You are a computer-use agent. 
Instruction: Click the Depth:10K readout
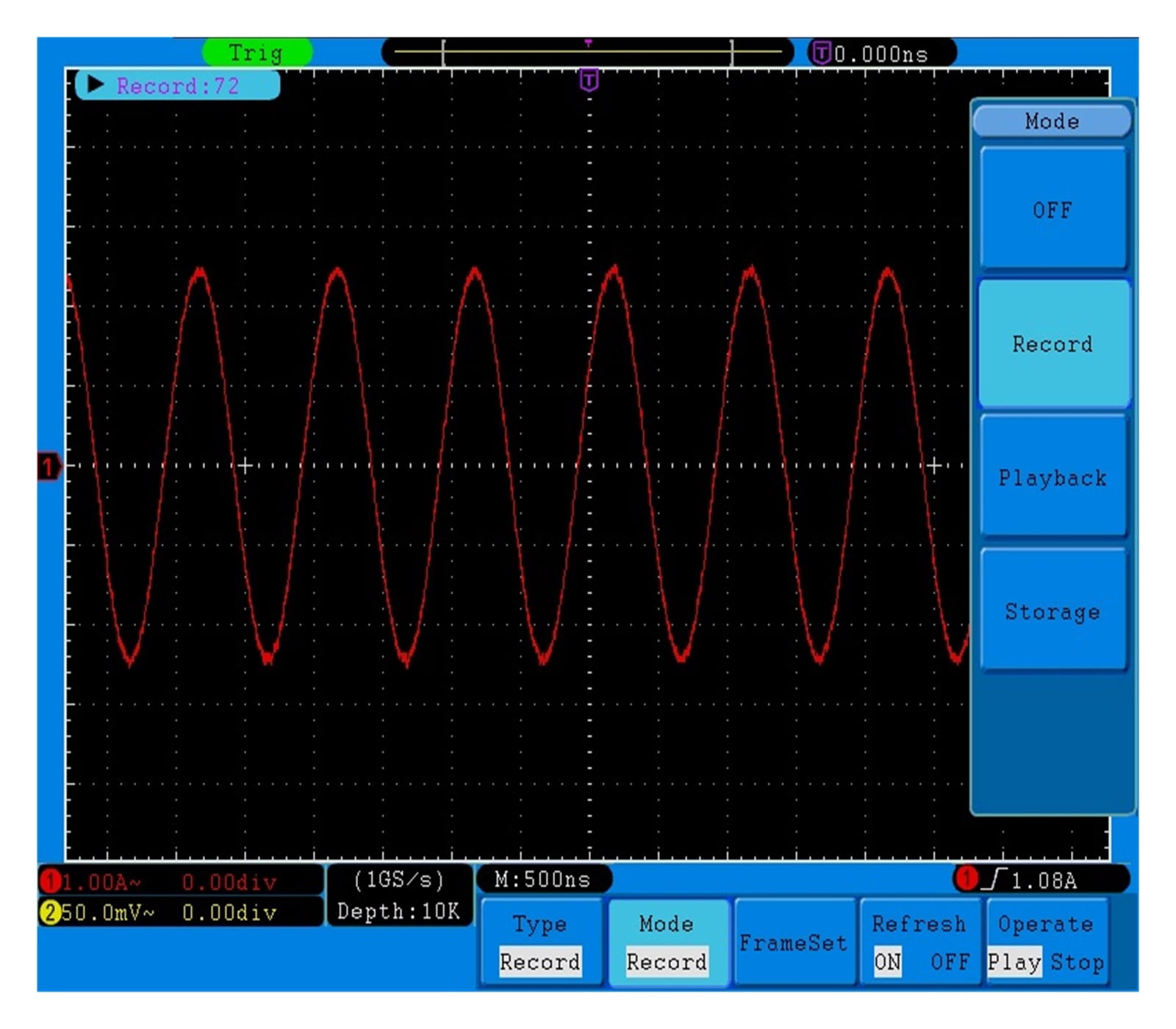point(398,911)
